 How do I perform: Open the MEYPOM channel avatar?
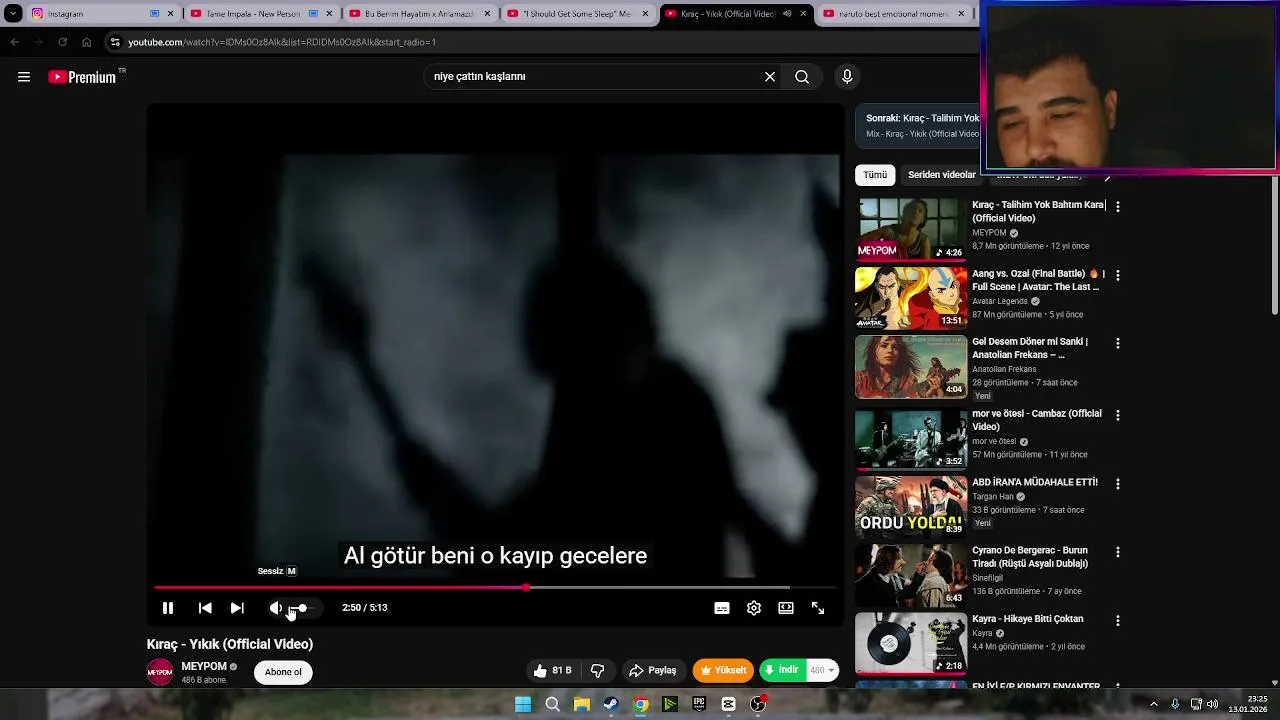click(160, 672)
